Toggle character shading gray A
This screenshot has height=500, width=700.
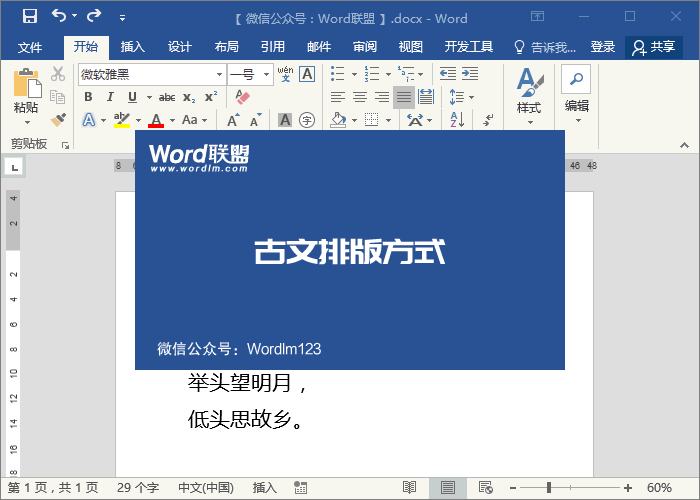coord(285,120)
